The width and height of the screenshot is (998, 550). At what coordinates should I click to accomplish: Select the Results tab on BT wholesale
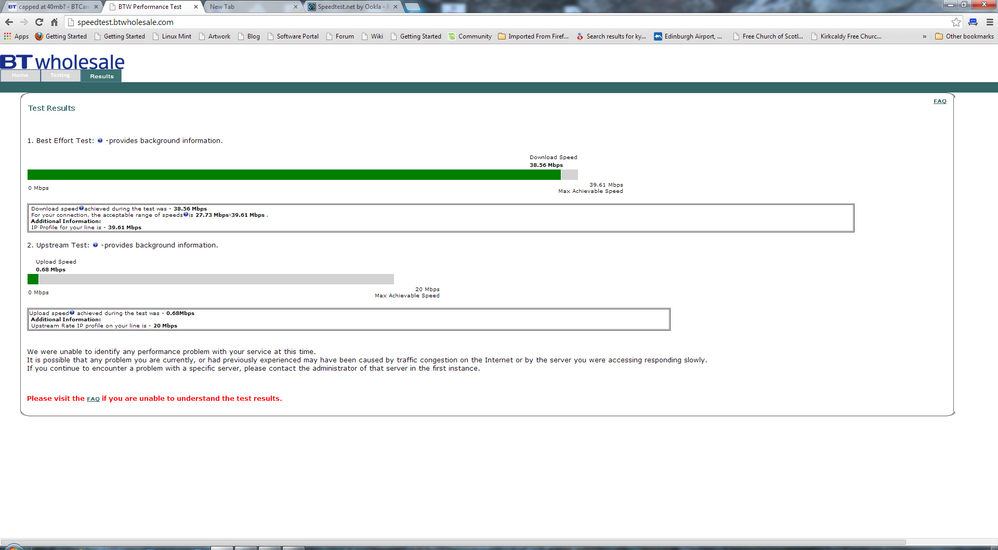pos(101,76)
